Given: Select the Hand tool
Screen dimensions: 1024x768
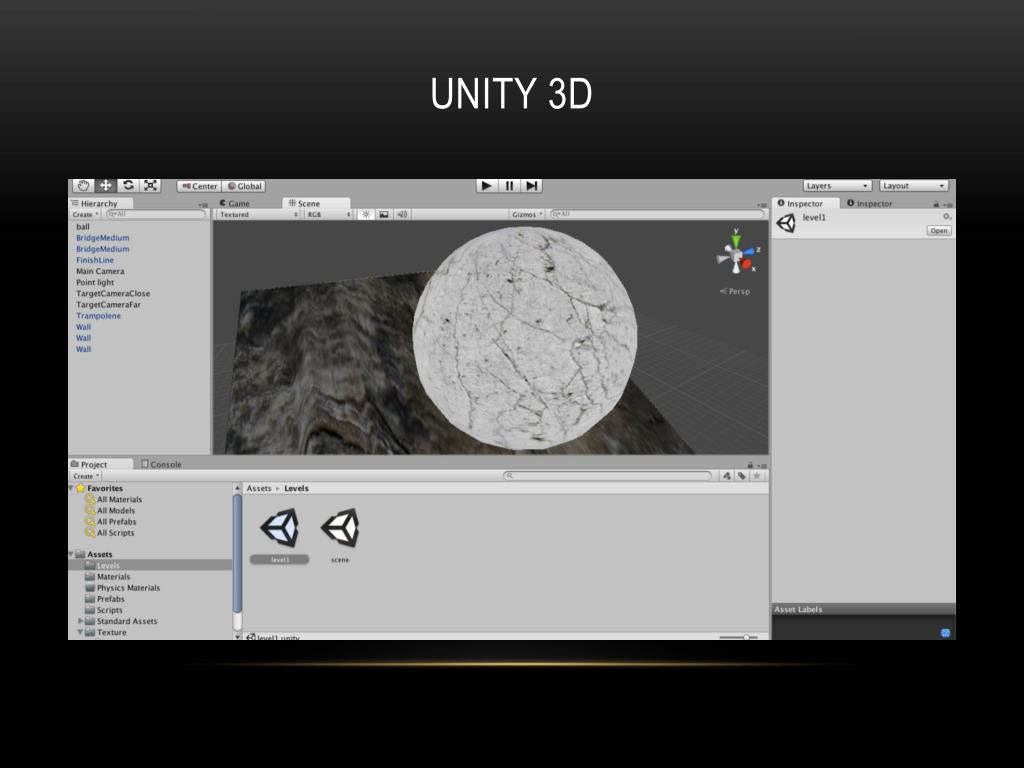Looking at the screenshot, I should pos(83,185).
